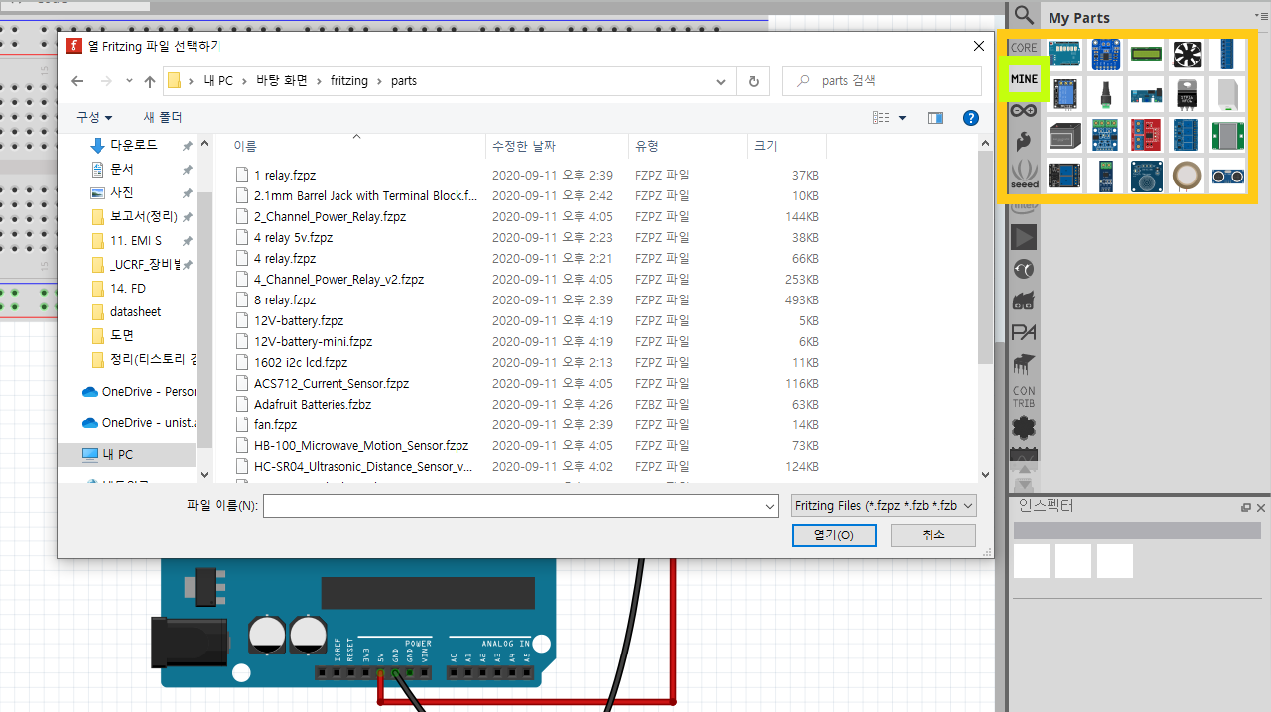The image size is (1271, 712).
Task: Select '1602 i2c lcd.fzpz' file
Action: point(300,363)
